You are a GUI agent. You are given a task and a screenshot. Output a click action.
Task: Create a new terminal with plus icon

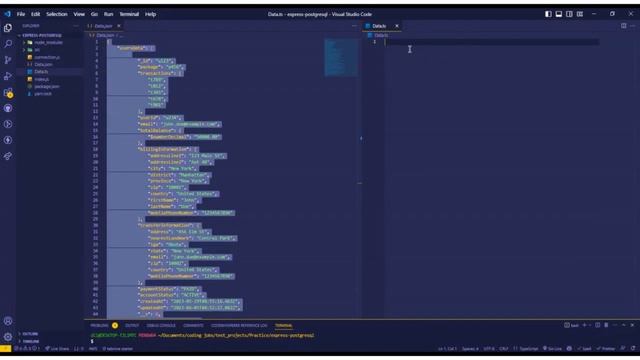click(x=584, y=325)
